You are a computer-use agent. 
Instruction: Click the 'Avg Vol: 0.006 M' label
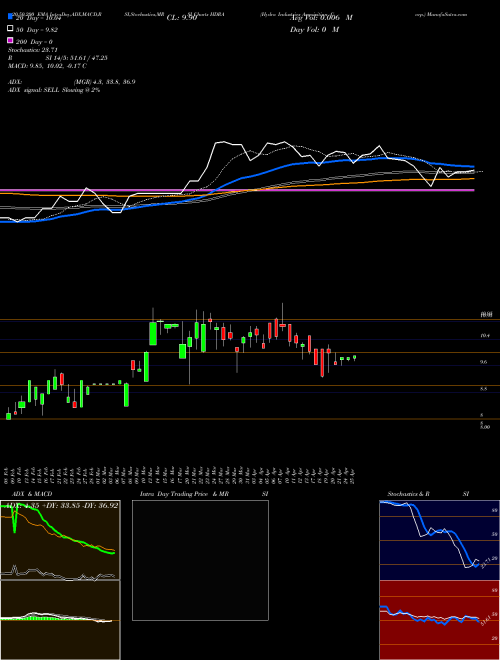coord(321,18)
